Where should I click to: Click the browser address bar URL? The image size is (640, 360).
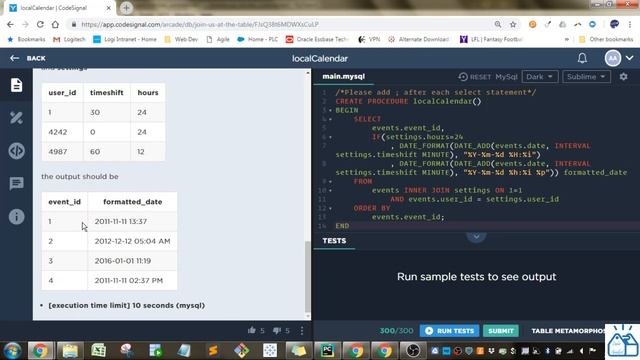pyautogui.click(x=200, y=24)
